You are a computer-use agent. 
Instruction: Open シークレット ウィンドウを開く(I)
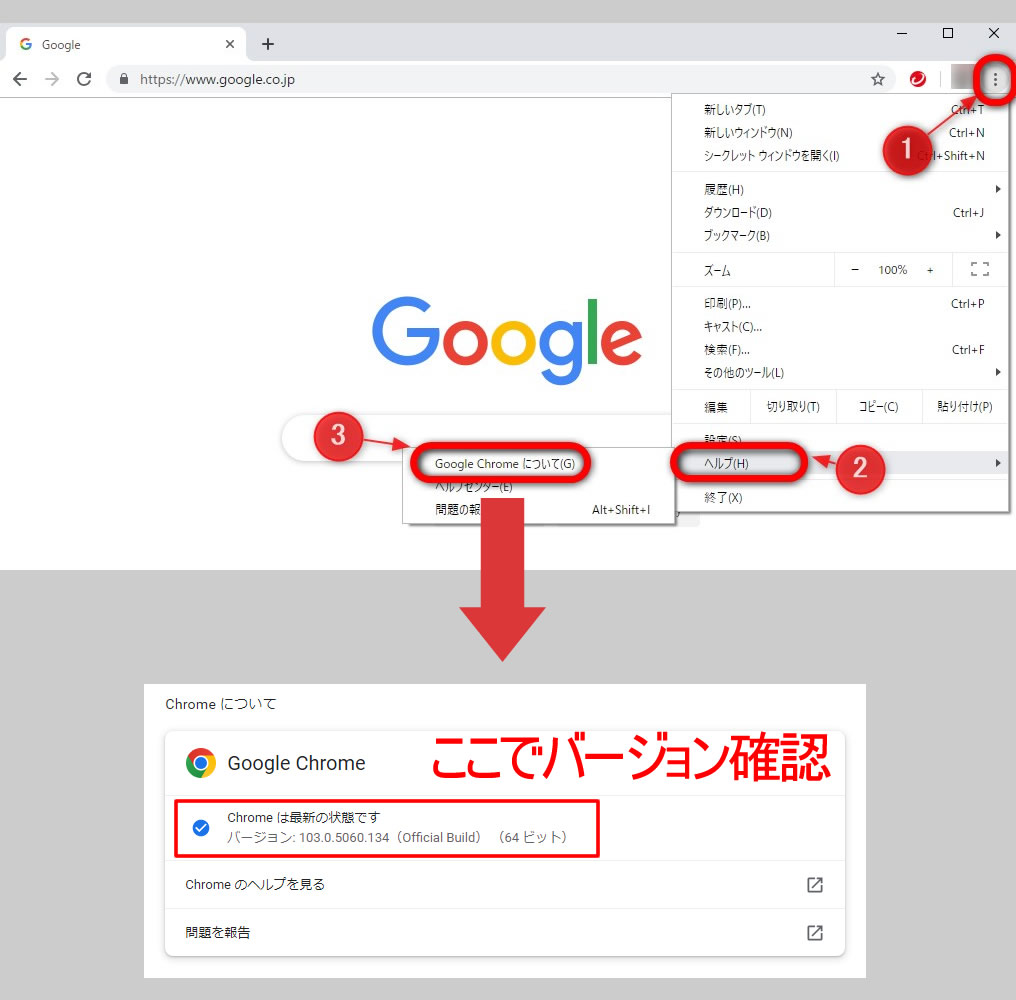click(x=840, y=156)
